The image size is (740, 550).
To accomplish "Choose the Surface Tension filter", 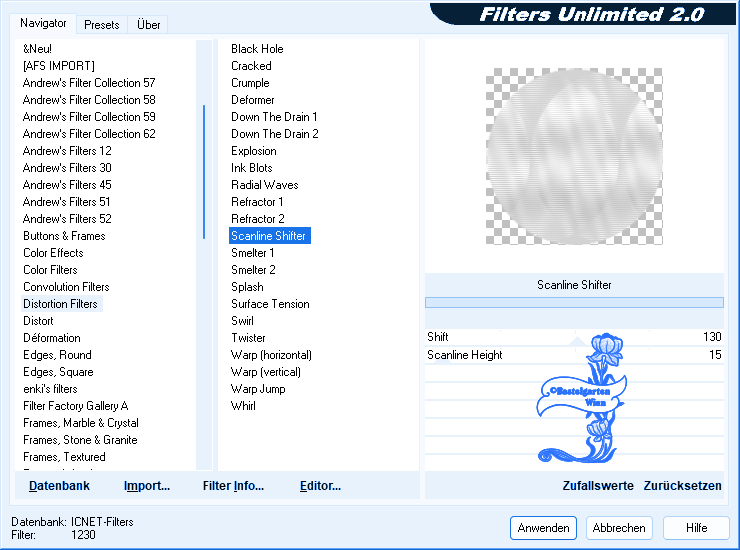I will click(270, 304).
